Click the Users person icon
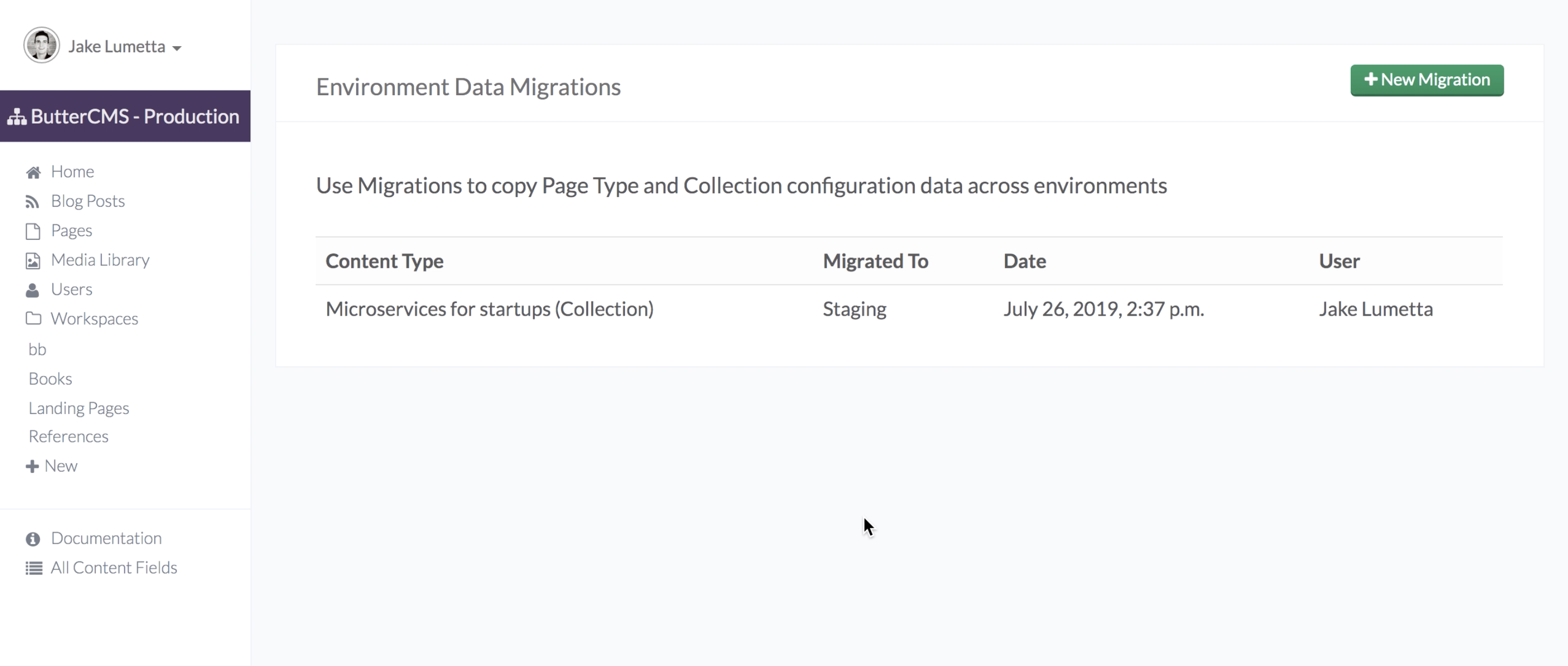1568x666 pixels. point(32,290)
